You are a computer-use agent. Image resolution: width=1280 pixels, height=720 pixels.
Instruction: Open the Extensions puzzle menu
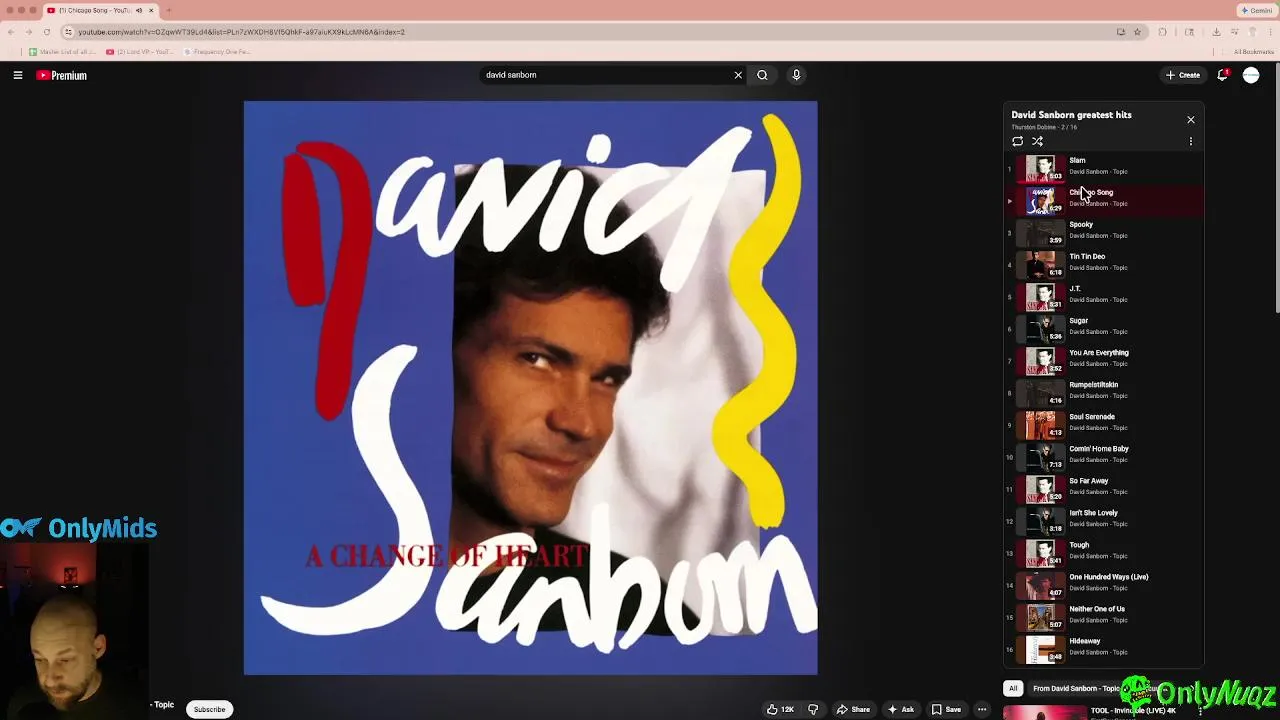(1162, 32)
